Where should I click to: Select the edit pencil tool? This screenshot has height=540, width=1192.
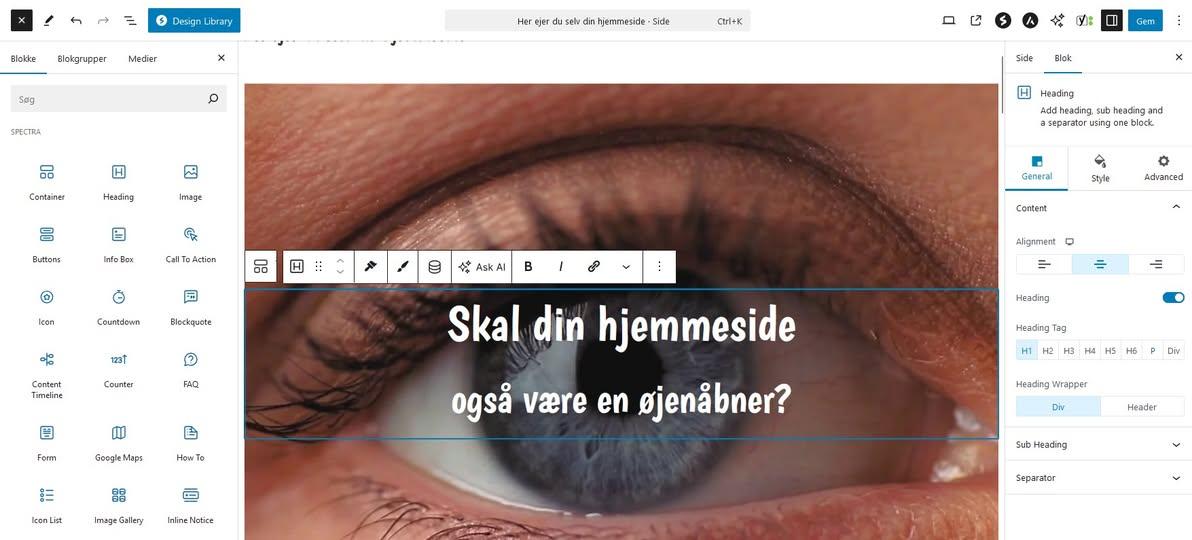click(49, 21)
